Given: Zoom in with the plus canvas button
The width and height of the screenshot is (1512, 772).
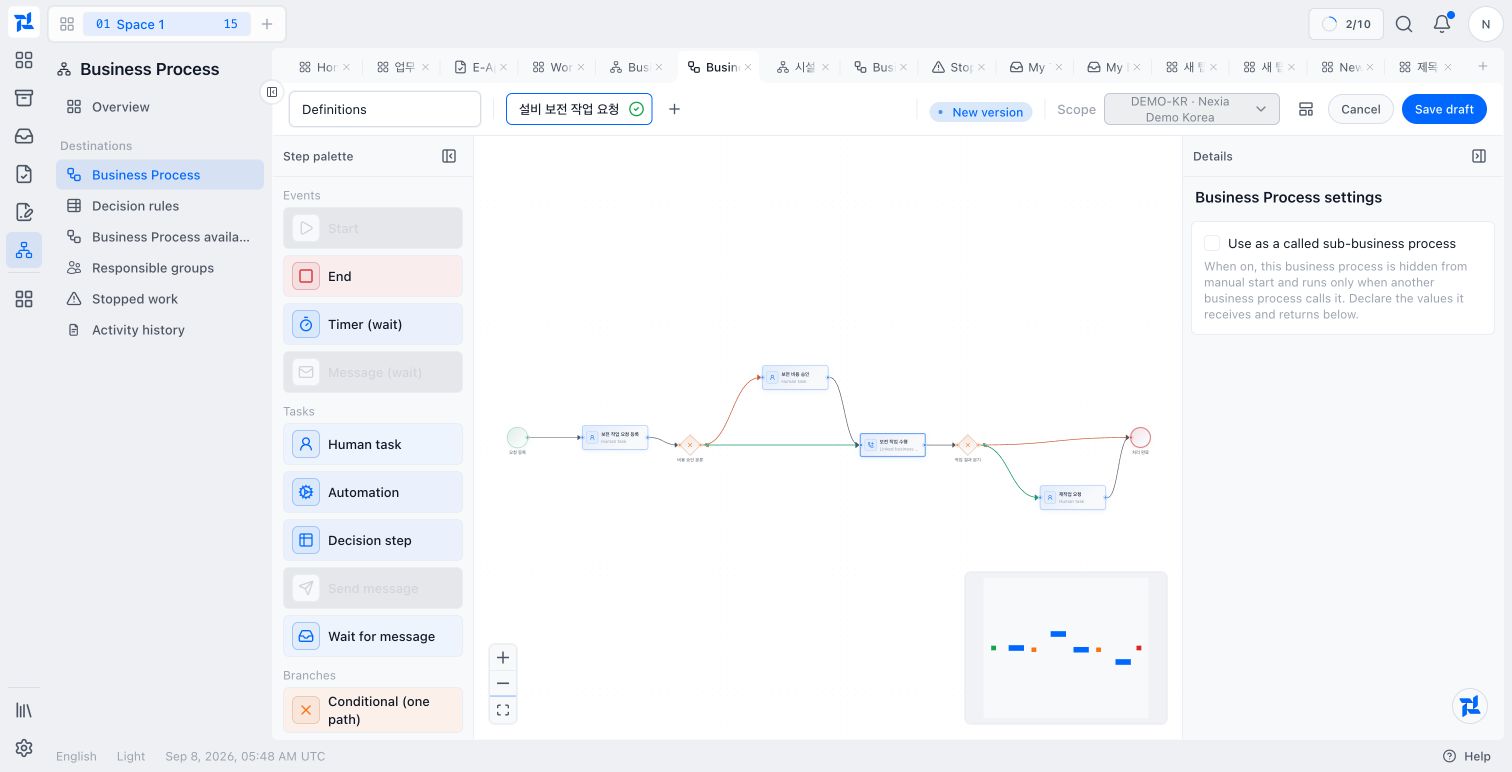Looking at the screenshot, I should pos(503,658).
